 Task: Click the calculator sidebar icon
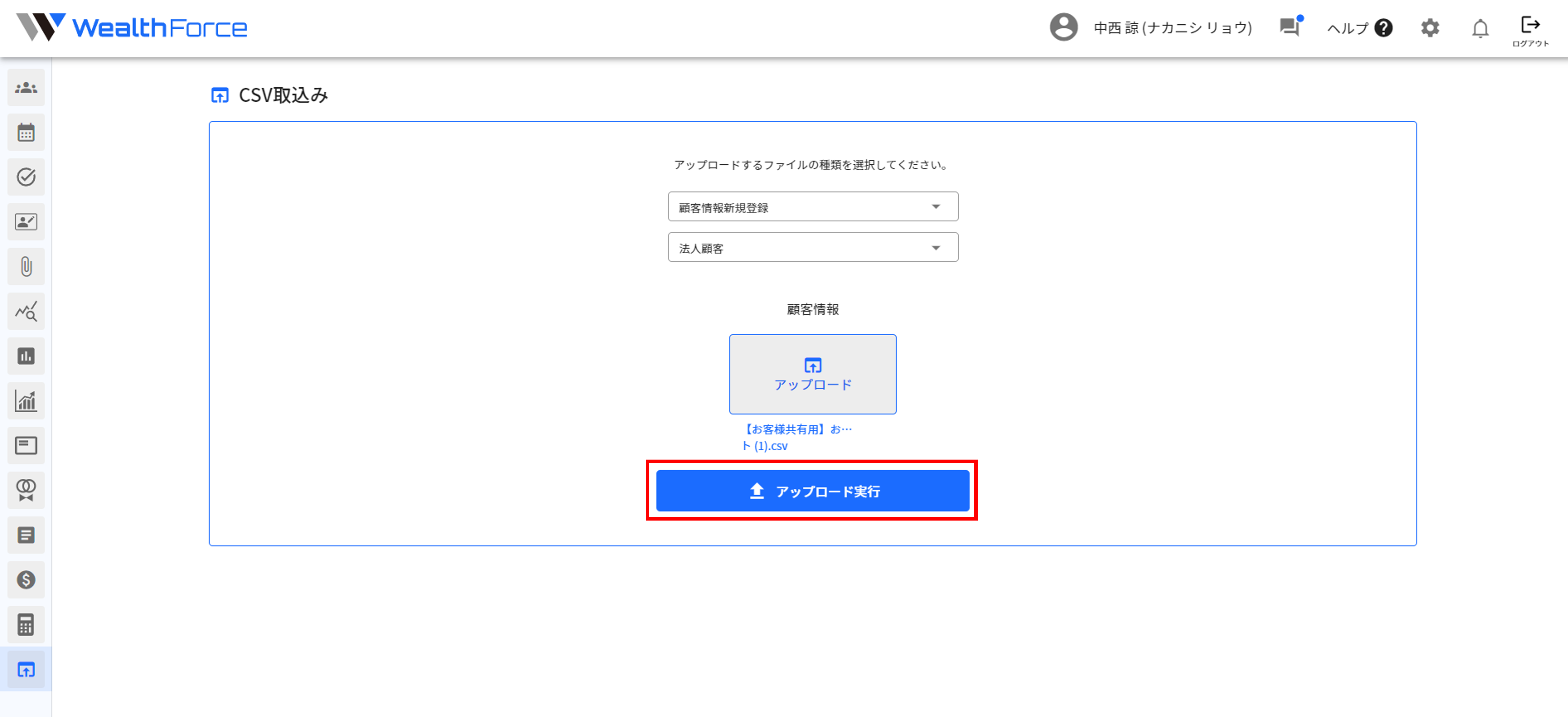(26, 624)
